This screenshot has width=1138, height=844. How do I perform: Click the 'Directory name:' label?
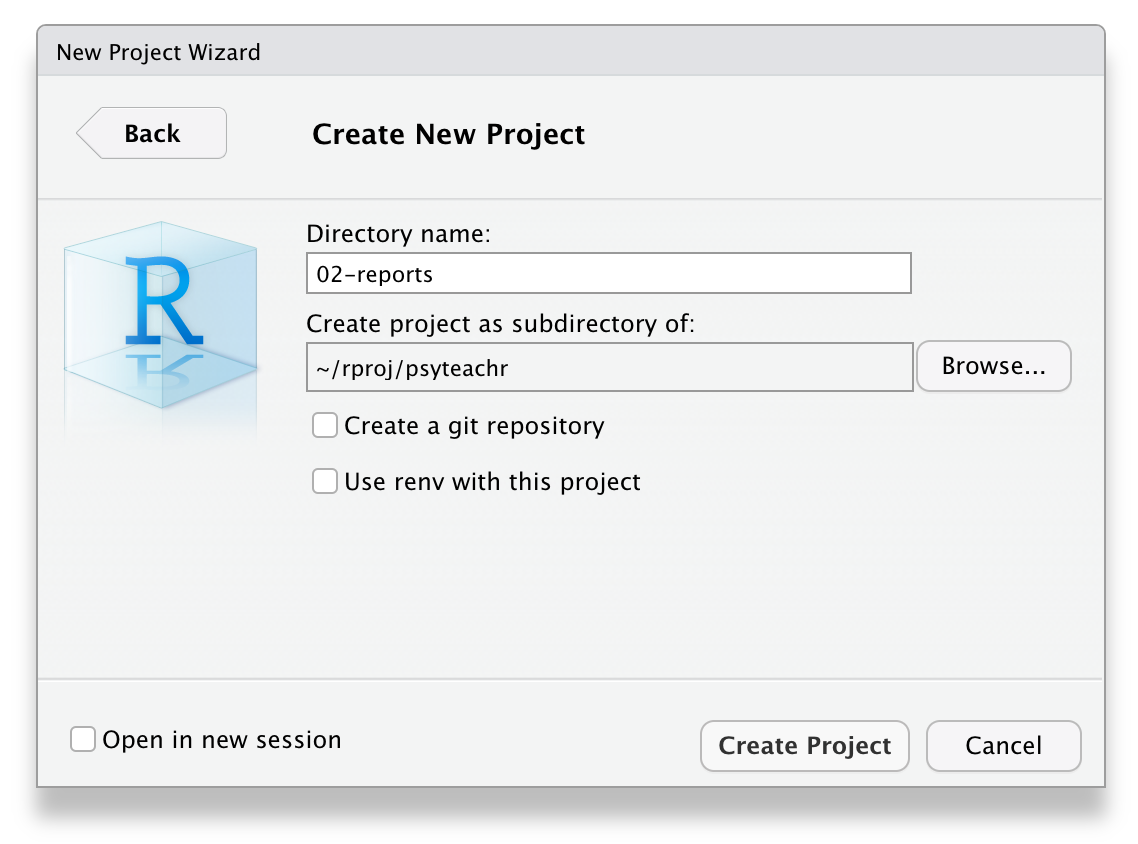398,234
